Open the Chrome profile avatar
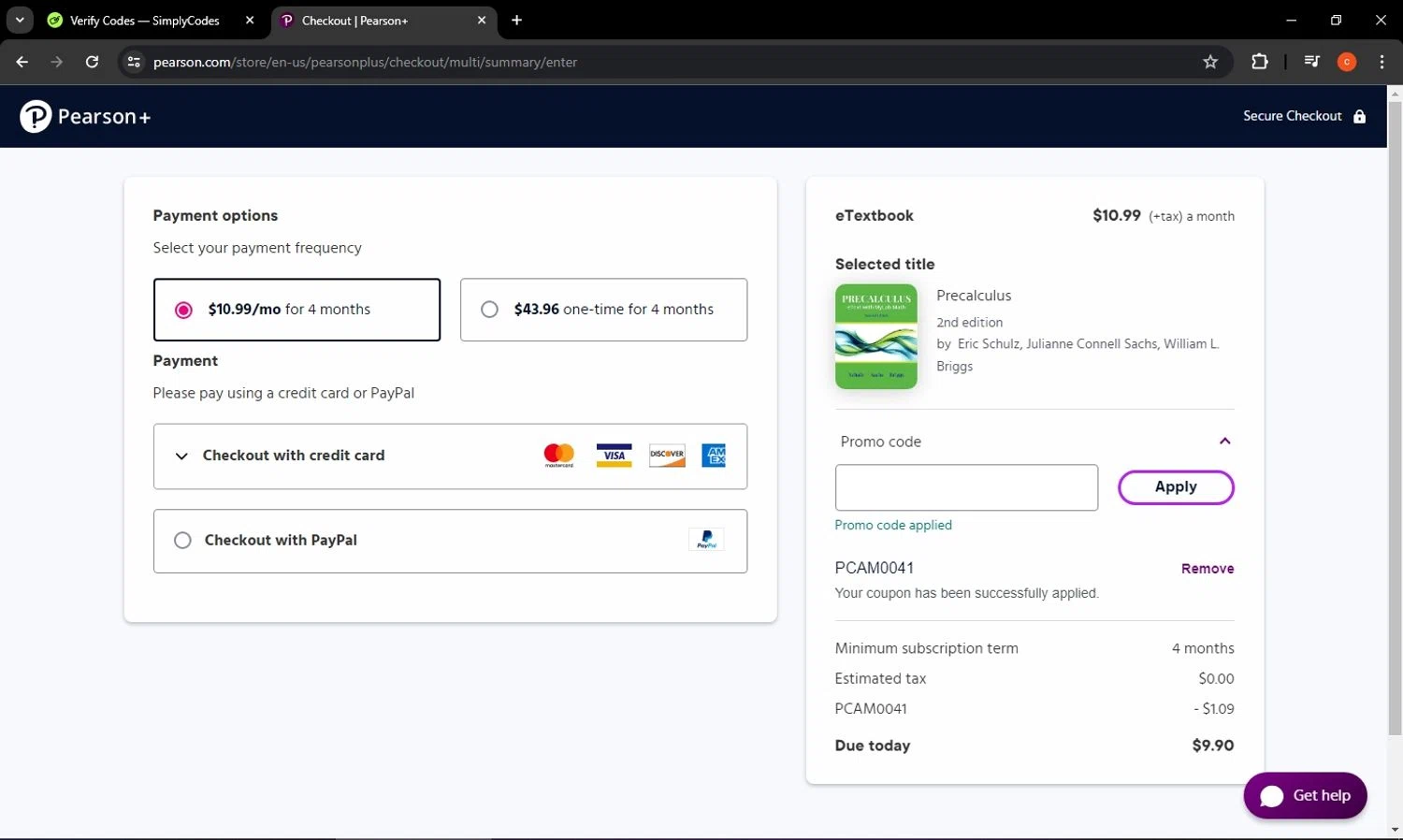This screenshot has height=840, width=1403. click(x=1347, y=62)
